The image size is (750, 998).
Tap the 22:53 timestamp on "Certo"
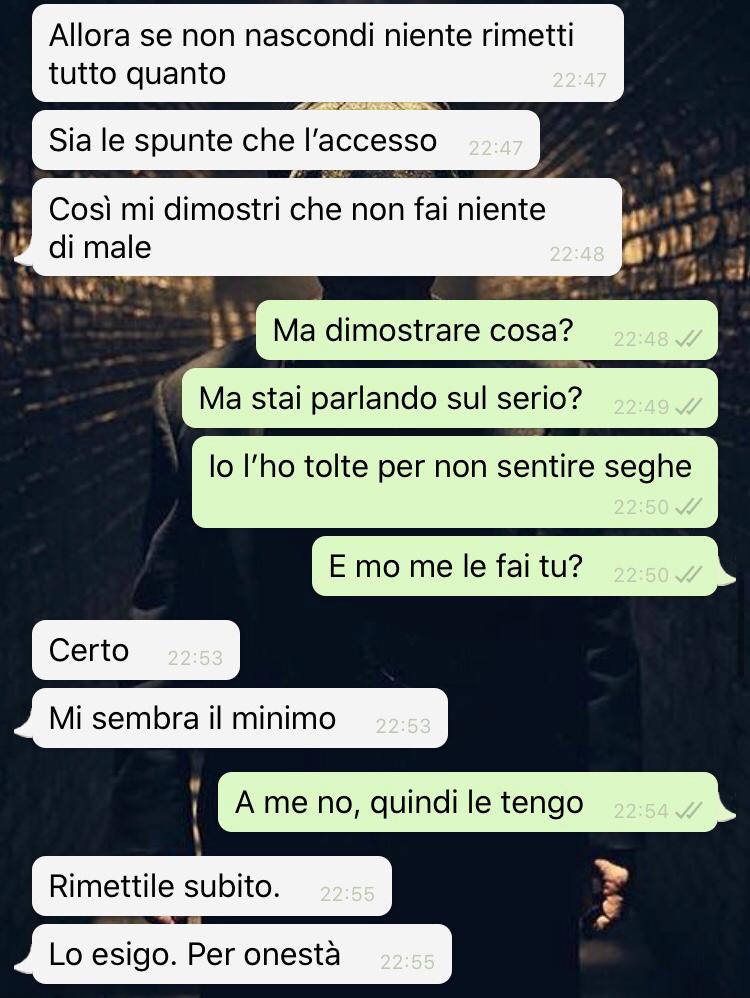coord(195,657)
